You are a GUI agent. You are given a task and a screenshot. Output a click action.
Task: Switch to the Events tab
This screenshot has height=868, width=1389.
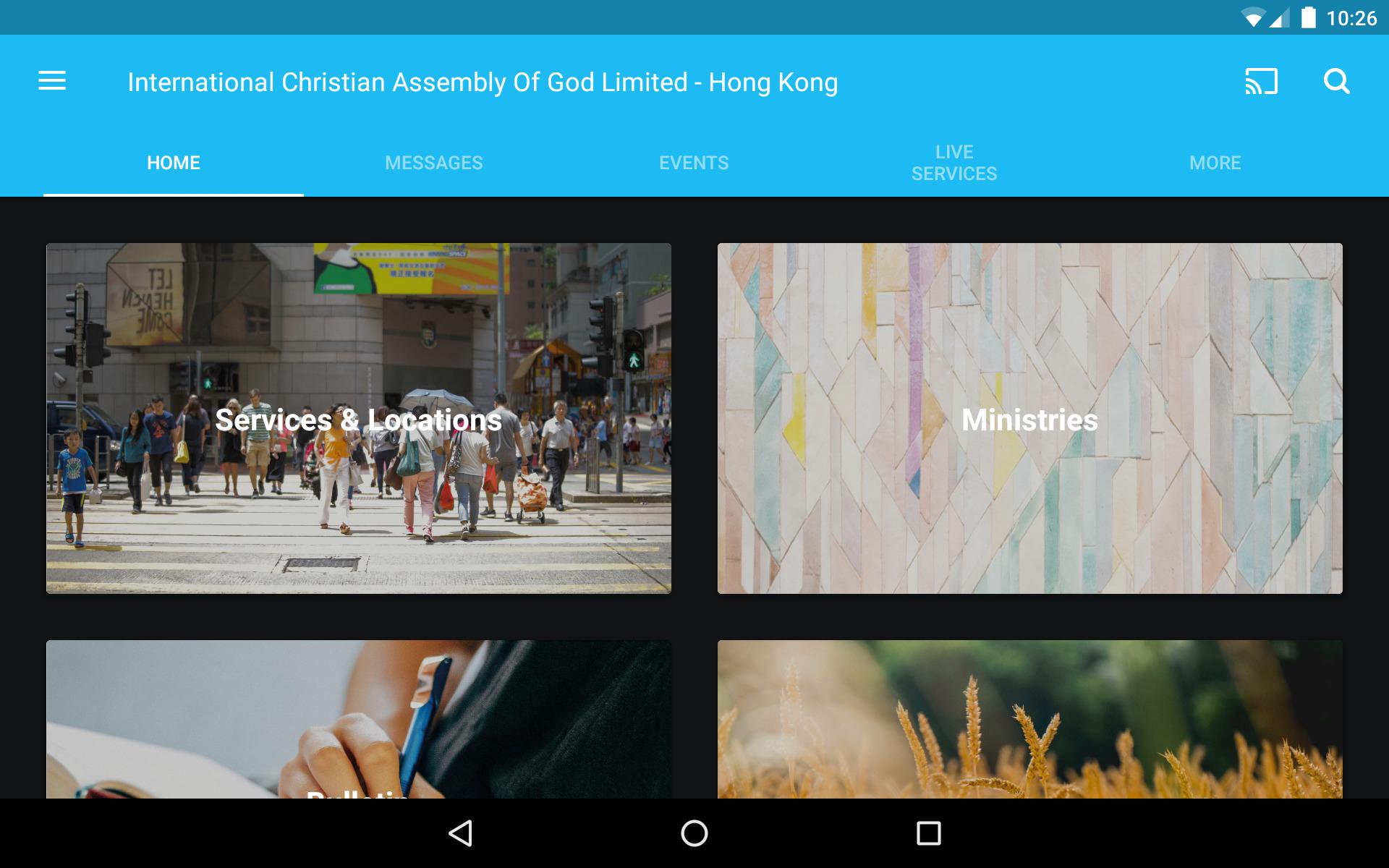[x=694, y=163]
